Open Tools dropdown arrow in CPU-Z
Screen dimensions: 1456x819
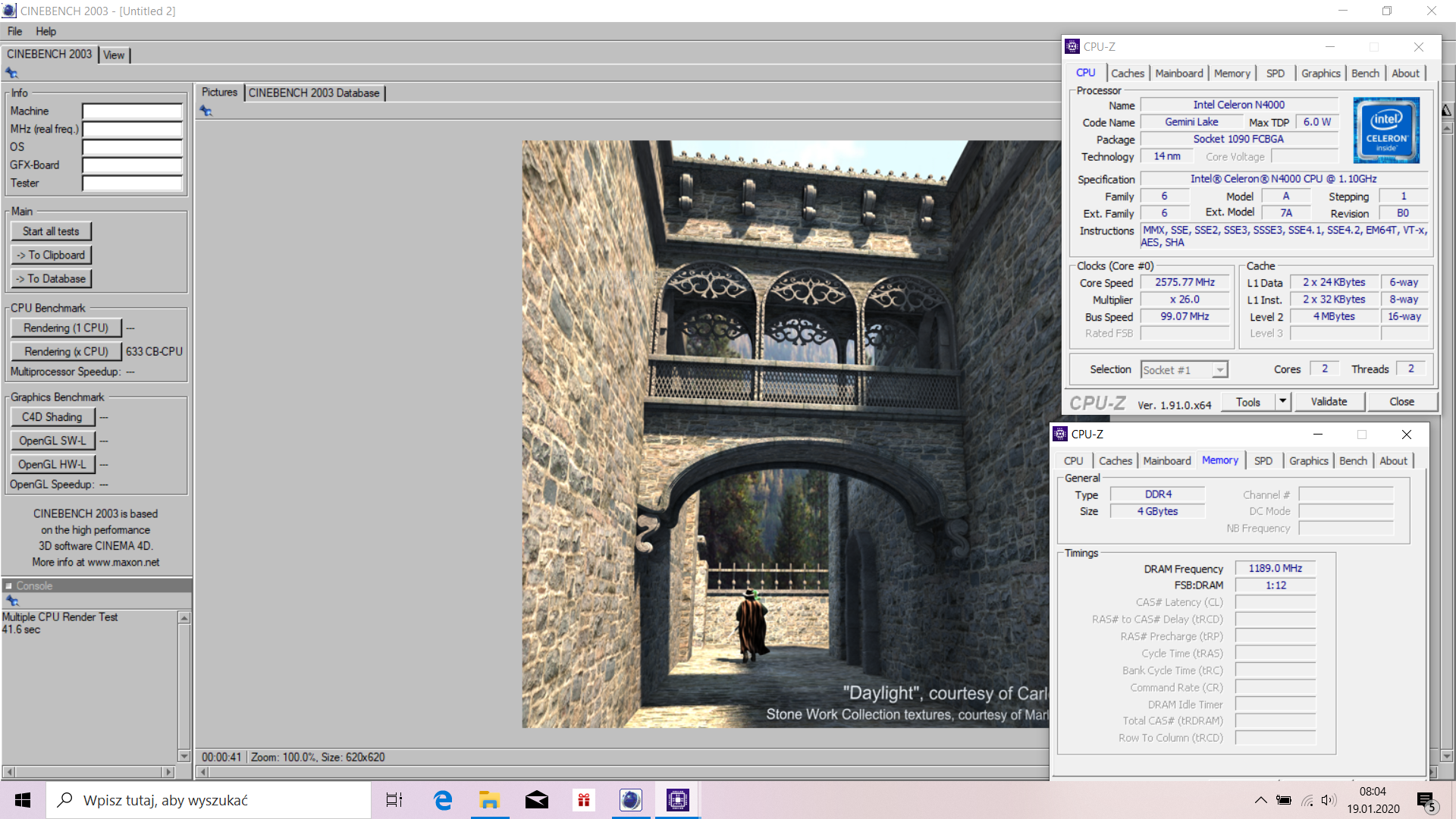pyautogui.click(x=1283, y=401)
